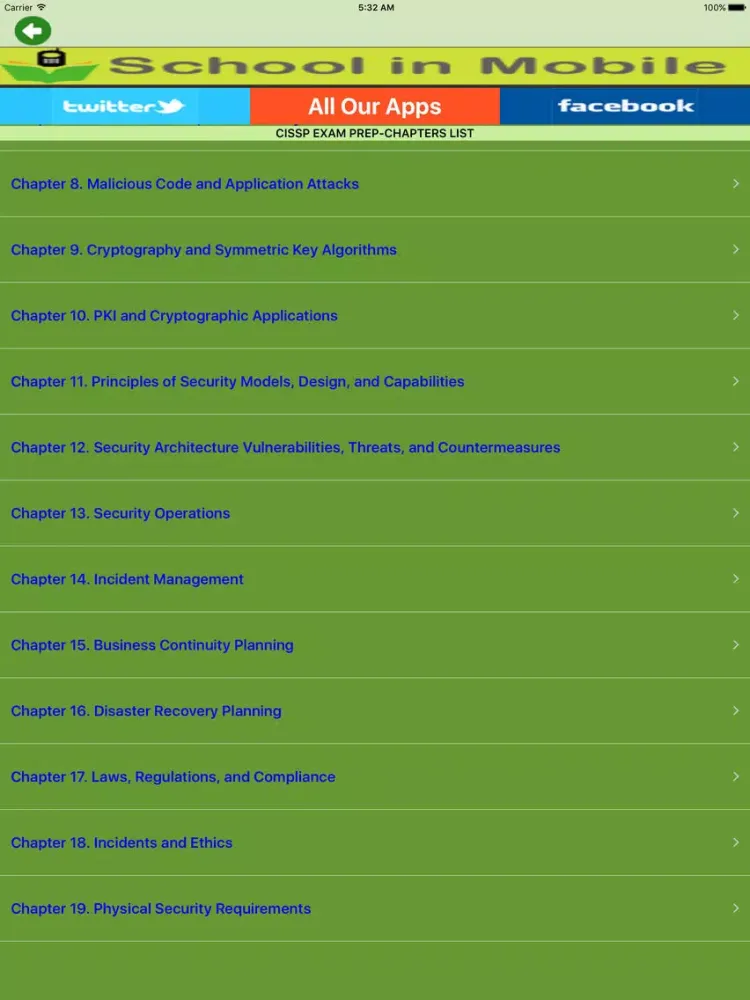750x1000 pixels.
Task: Tap the chevron on Chapter 18 Incidents and Ethics
Action: click(x=736, y=843)
